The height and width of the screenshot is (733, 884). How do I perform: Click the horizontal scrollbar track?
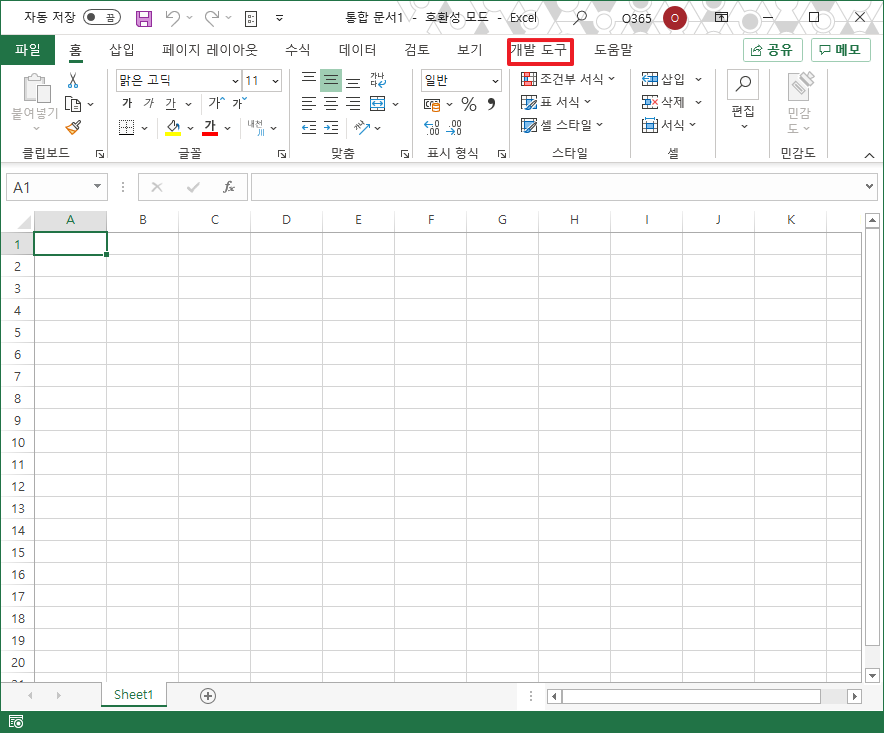tap(833, 696)
